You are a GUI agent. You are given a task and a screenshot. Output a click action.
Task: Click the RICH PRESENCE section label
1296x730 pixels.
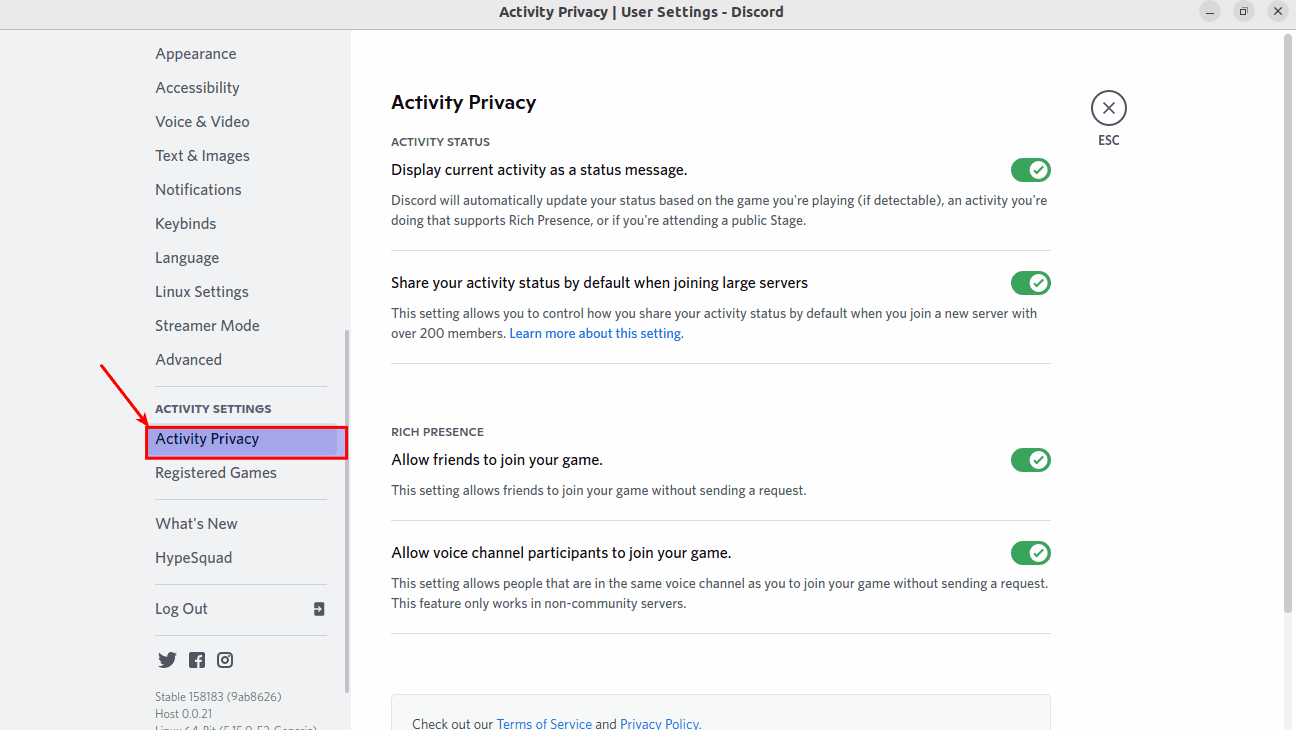pyautogui.click(x=437, y=432)
